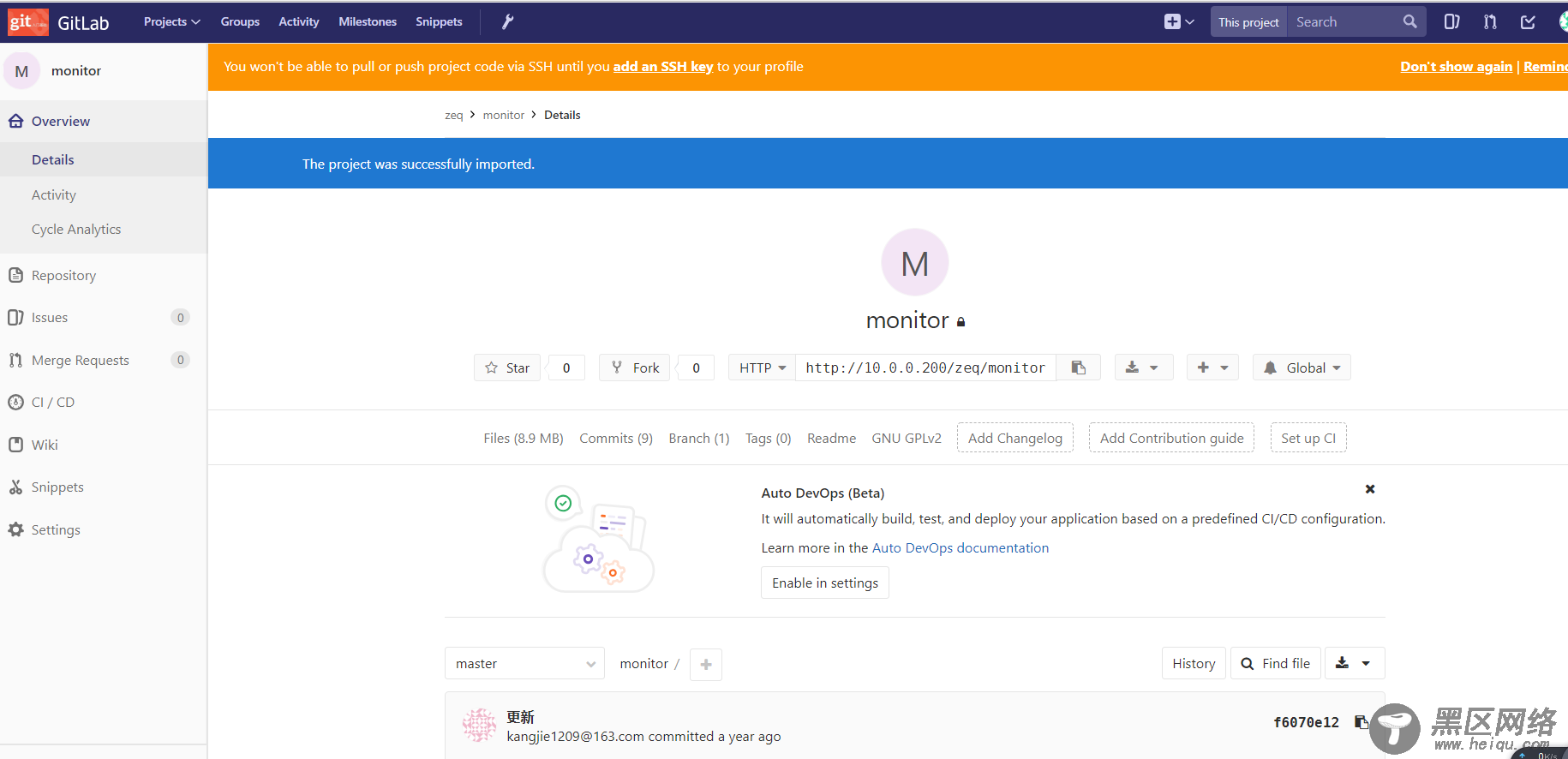
Task: Copy the repository URL to clipboard
Action: [1079, 368]
